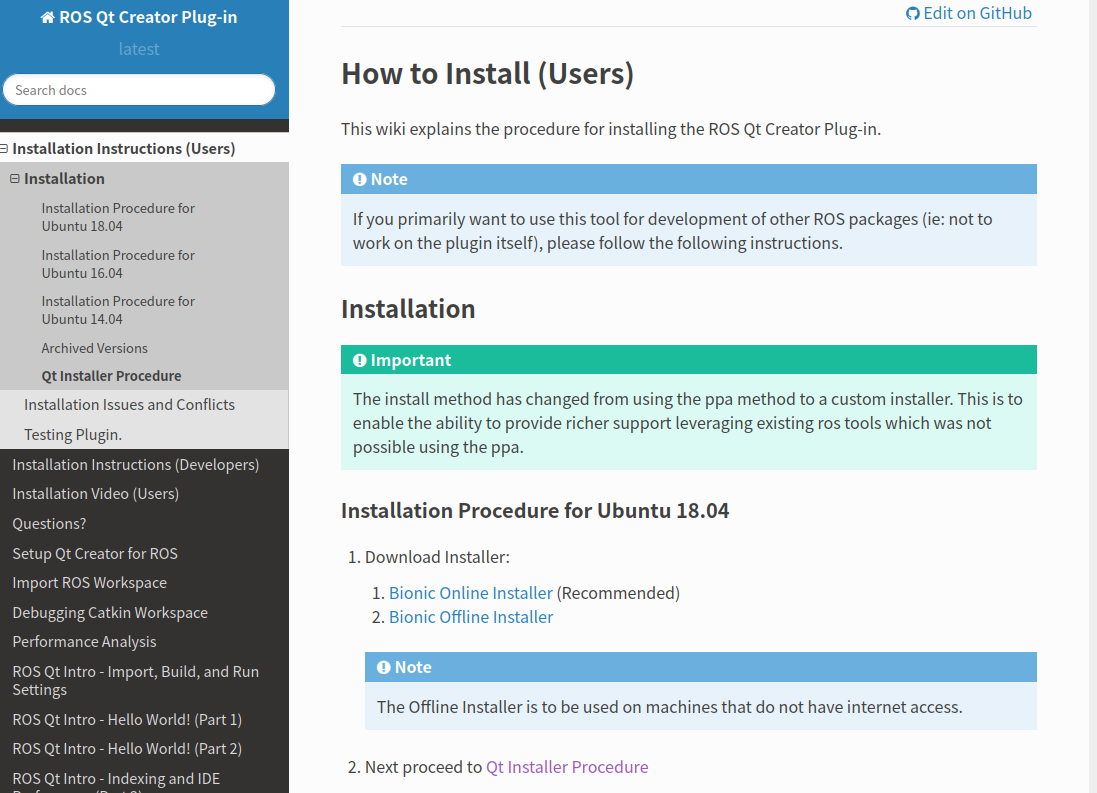Click the GitHub icon near Edit on GitHub

tap(912, 13)
